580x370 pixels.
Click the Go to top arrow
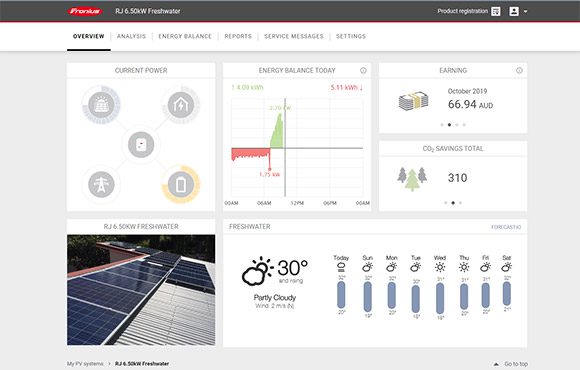(x=496, y=364)
